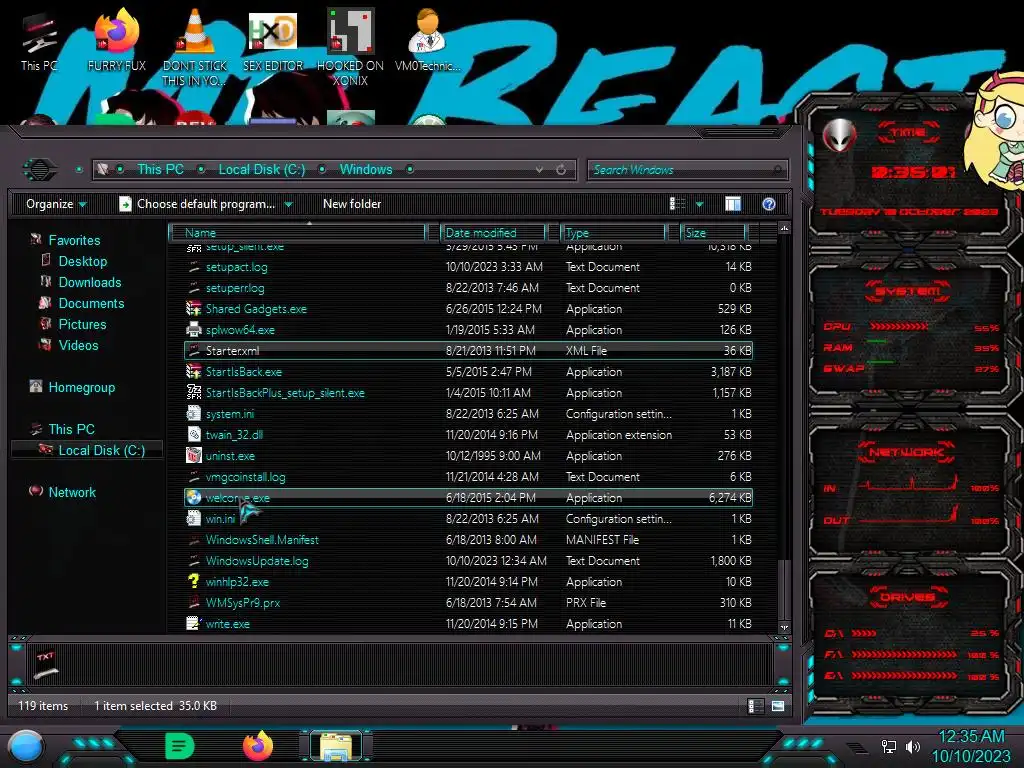Viewport: 1024px width, 768px height.
Task: Select Network in navigation pane
Action: click(72, 492)
